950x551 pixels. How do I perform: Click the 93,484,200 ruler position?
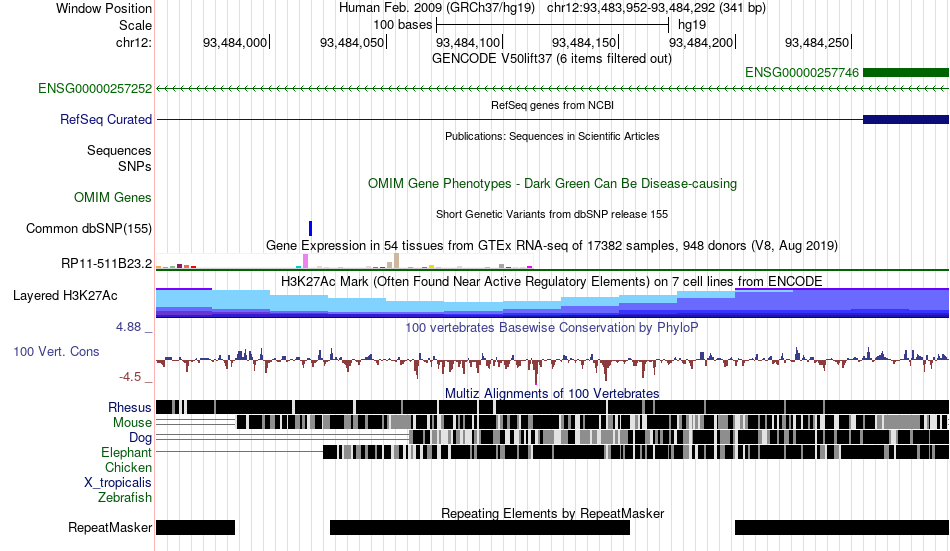click(x=701, y=42)
